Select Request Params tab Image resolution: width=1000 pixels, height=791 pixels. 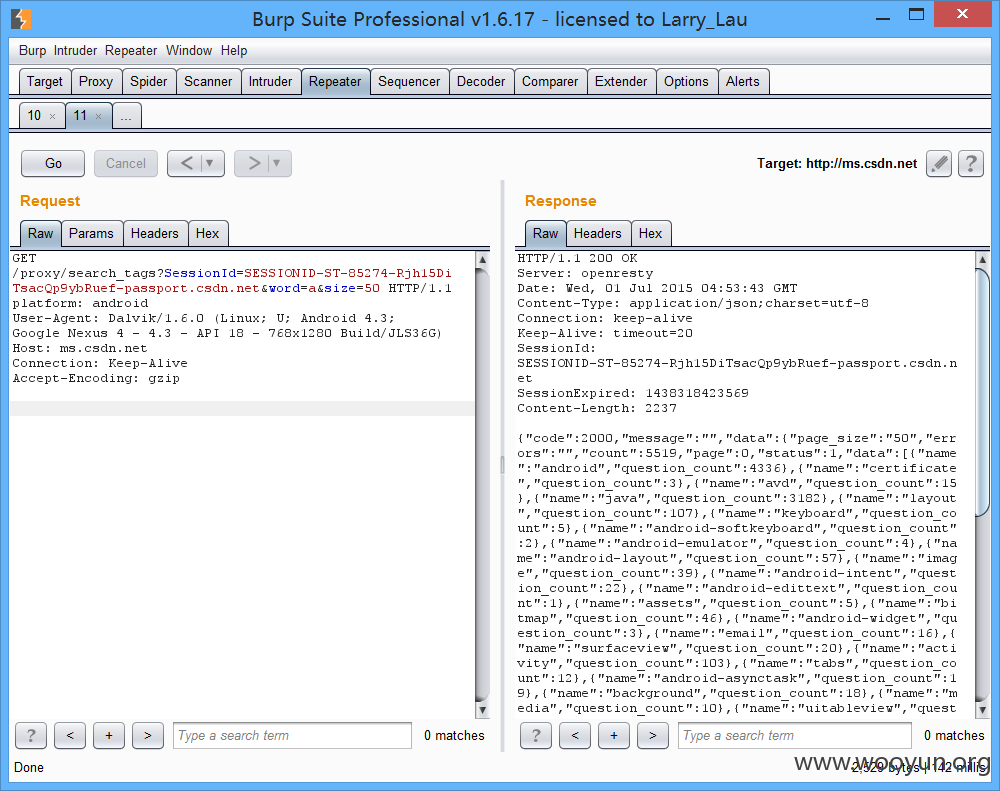pyautogui.click(x=91, y=233)
